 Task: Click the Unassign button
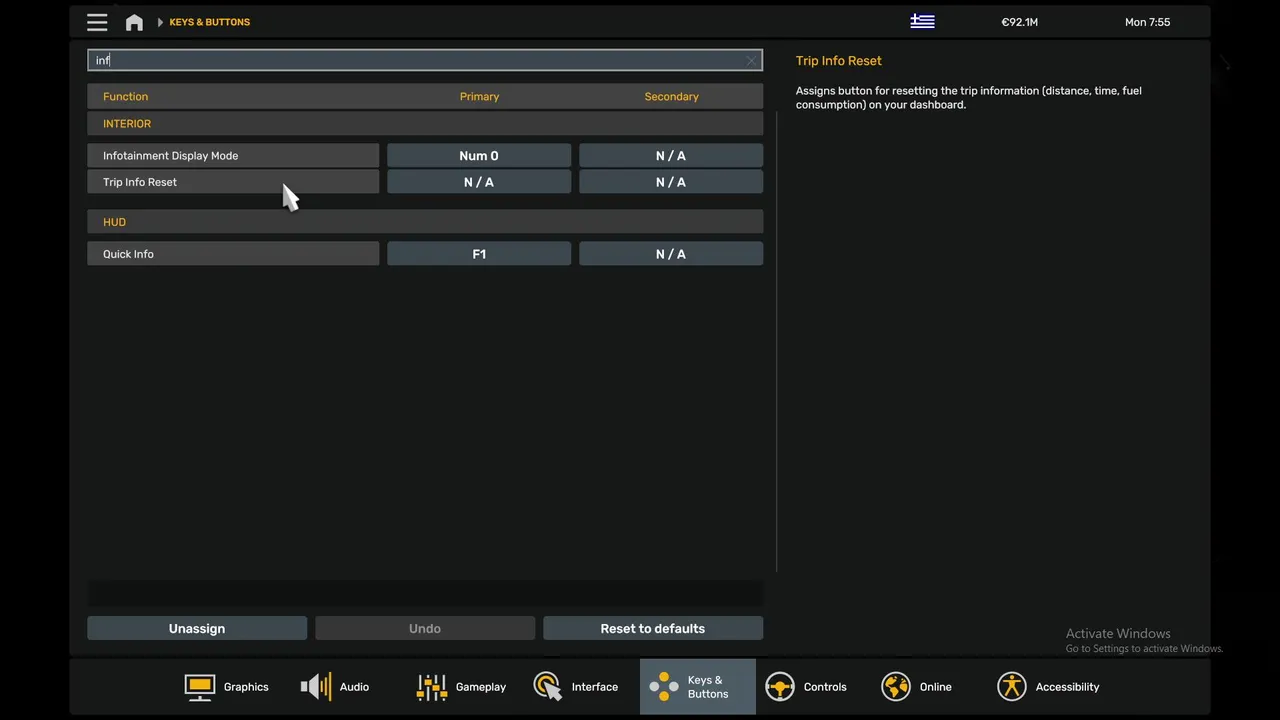tap(197, 628)
